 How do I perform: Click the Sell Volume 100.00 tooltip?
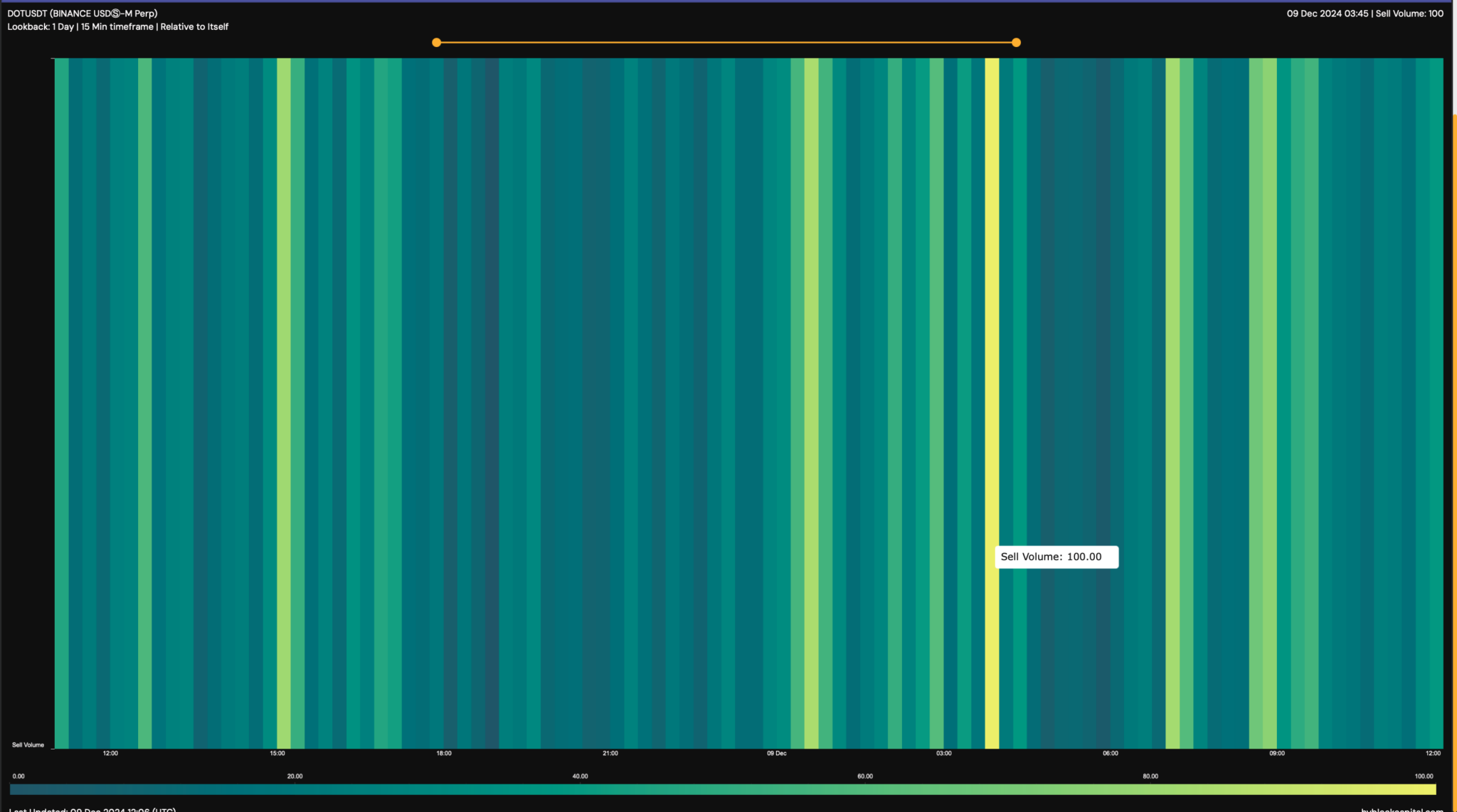(1056, 557)
